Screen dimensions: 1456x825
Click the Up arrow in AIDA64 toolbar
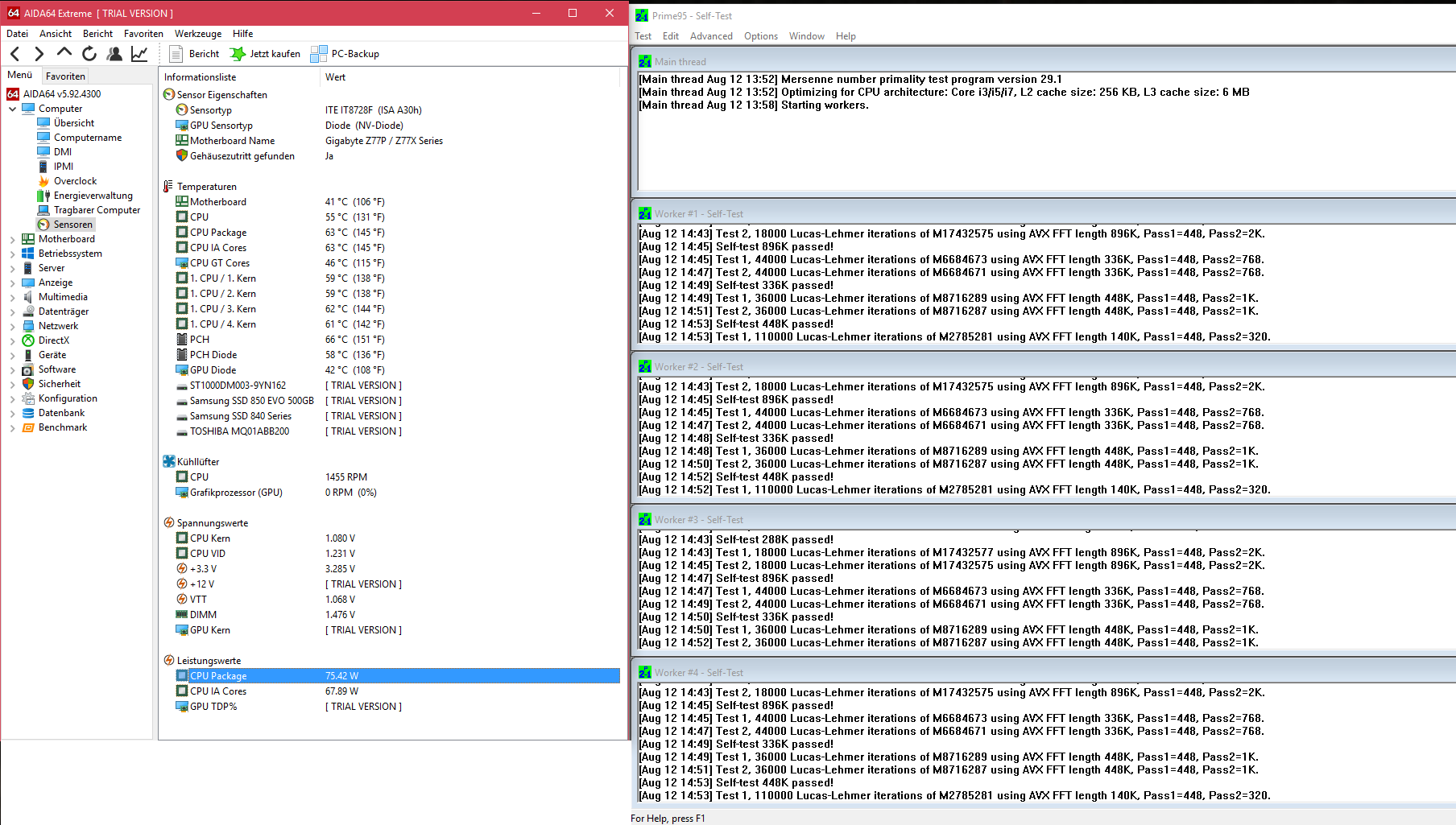(x=64, y=53)
